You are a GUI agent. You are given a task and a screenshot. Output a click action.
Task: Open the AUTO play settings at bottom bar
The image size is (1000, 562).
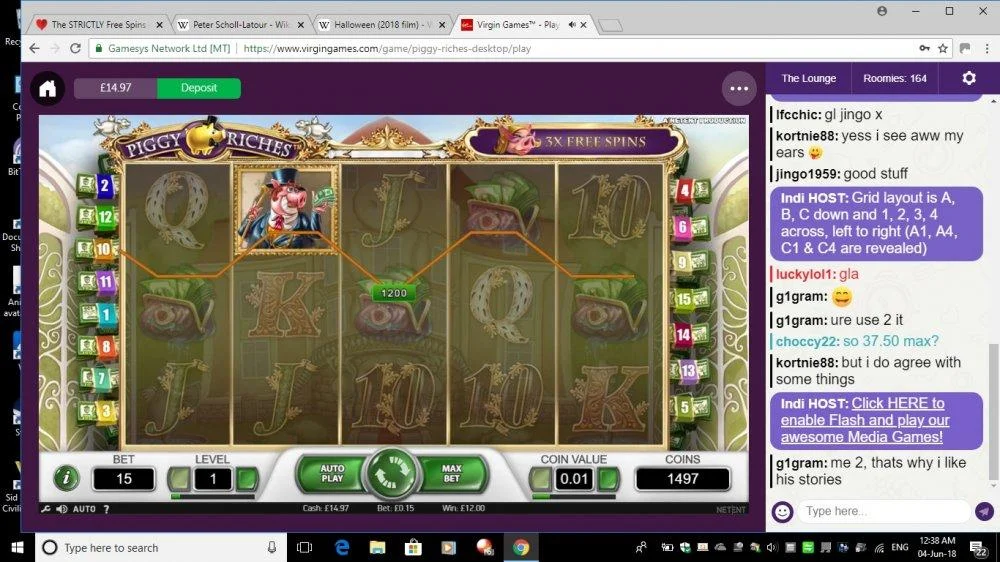tap(84, 509)
